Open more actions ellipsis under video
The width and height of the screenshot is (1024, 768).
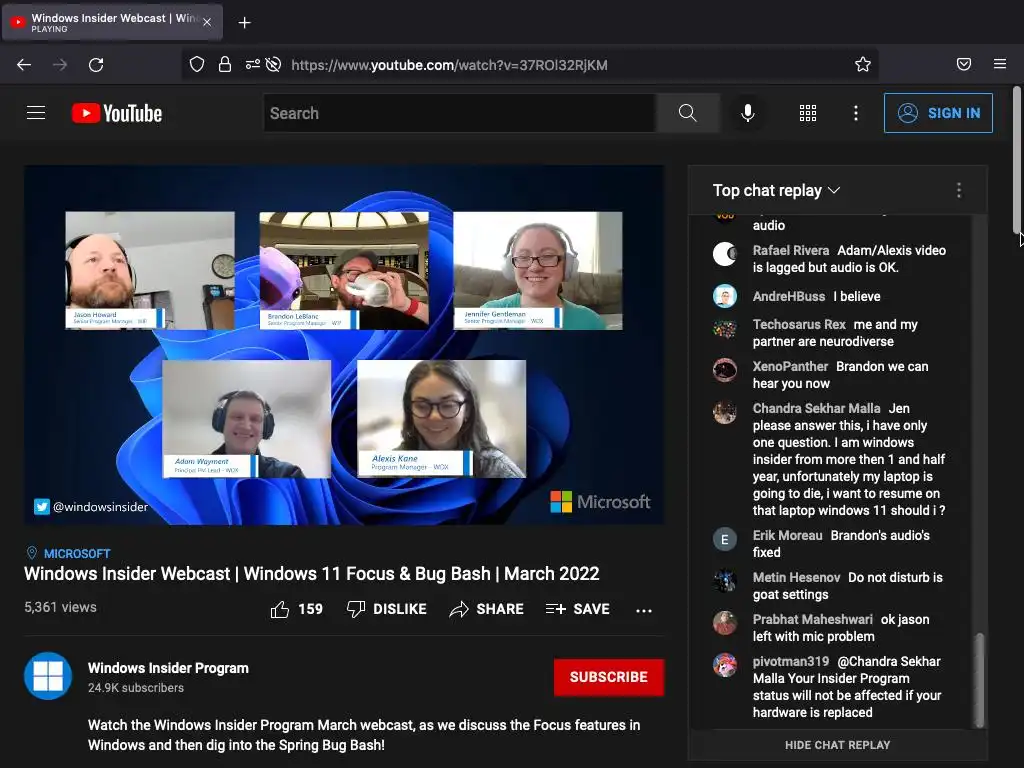(644, 610)
